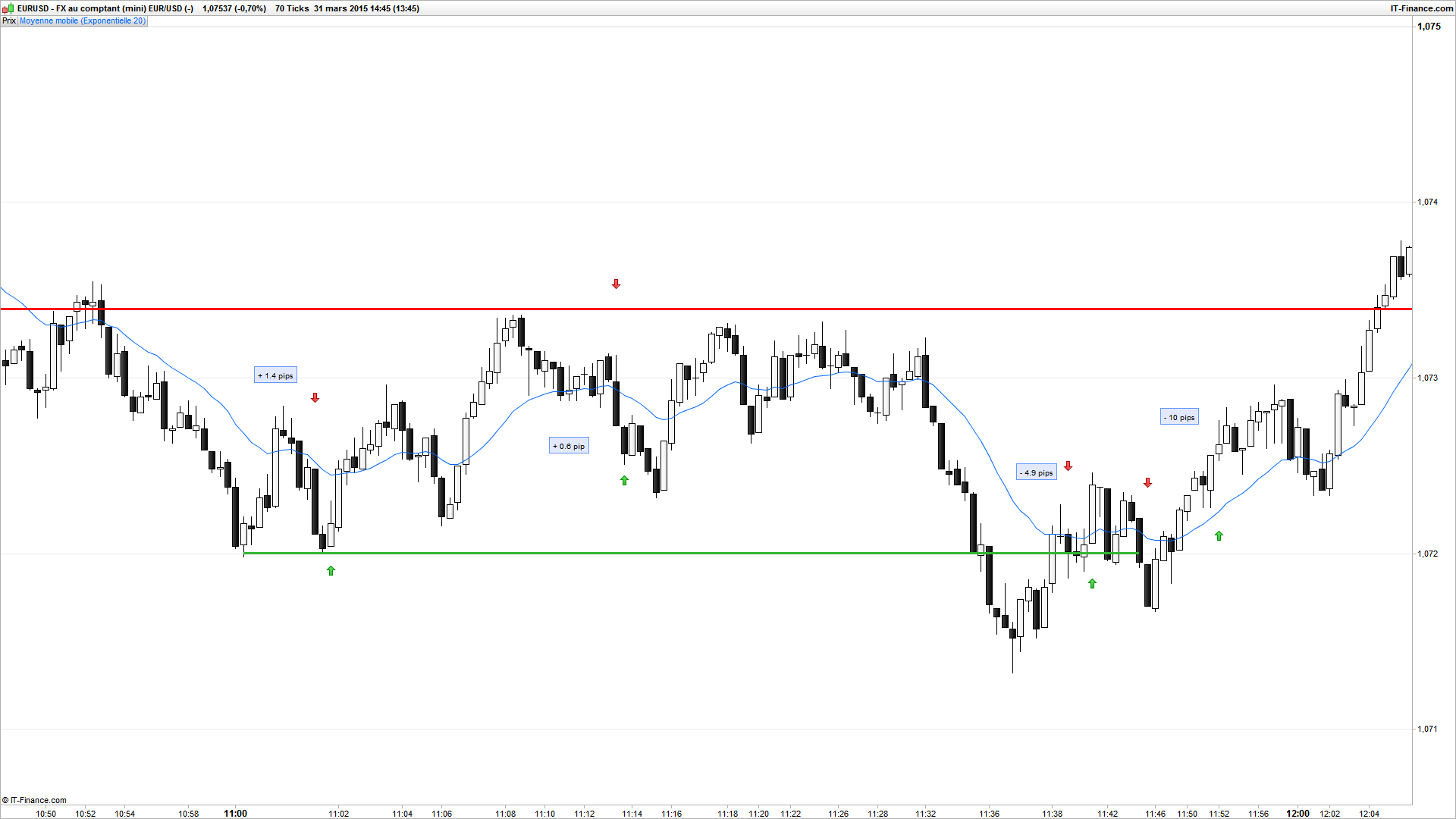Click red down arrow next to +1.4 pips
Screen dimensions: 1456x819
pyautogui.click(x=315, y=397)
